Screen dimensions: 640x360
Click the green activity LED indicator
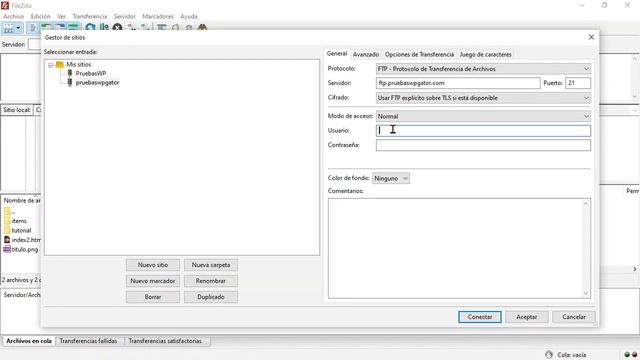tap(627, 355)
